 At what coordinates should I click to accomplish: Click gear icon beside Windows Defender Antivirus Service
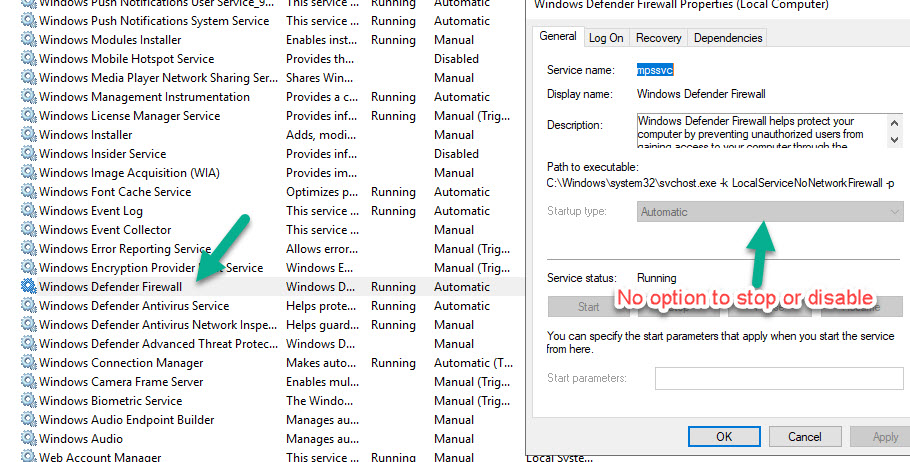(28, 305)
